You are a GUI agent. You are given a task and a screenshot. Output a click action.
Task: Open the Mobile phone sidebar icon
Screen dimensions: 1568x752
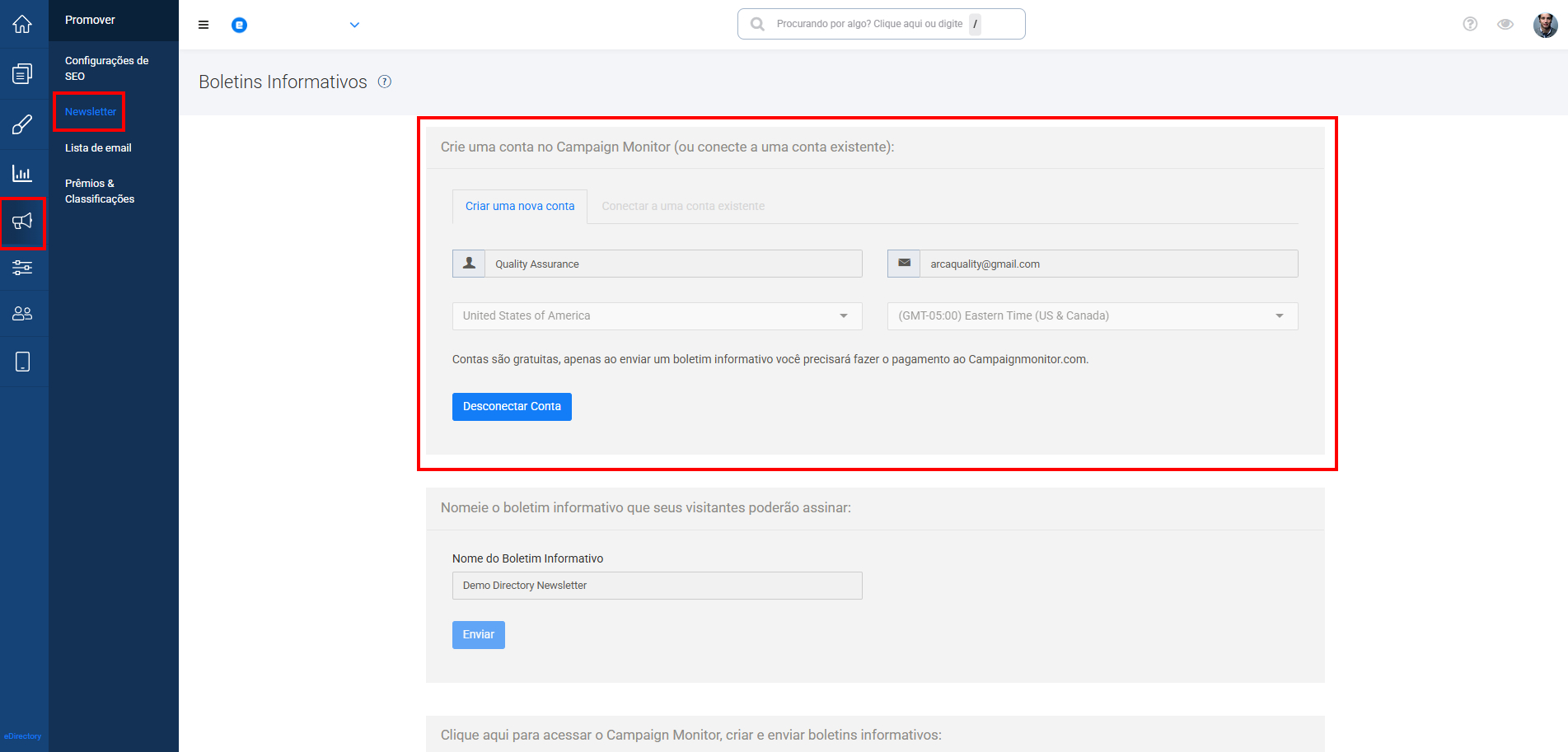[x=22, y=362]
